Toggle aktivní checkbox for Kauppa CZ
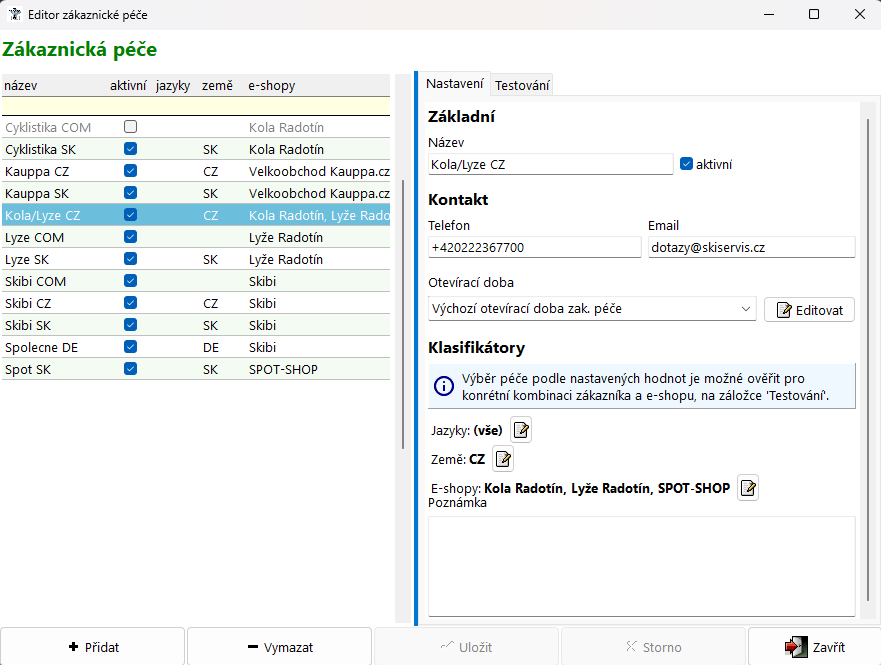This screenshot has width=881, height=665. coord(130,171)
